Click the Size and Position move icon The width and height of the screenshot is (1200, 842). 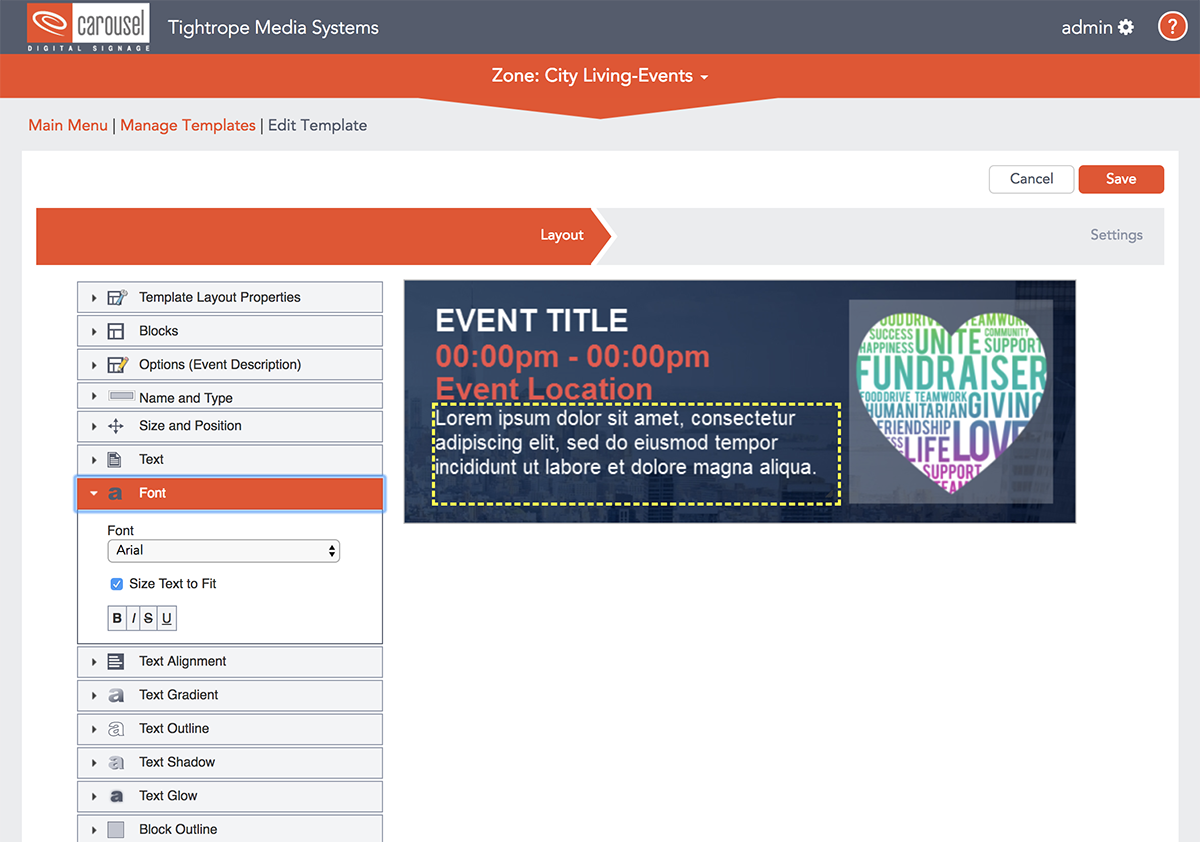click(117, 426)
